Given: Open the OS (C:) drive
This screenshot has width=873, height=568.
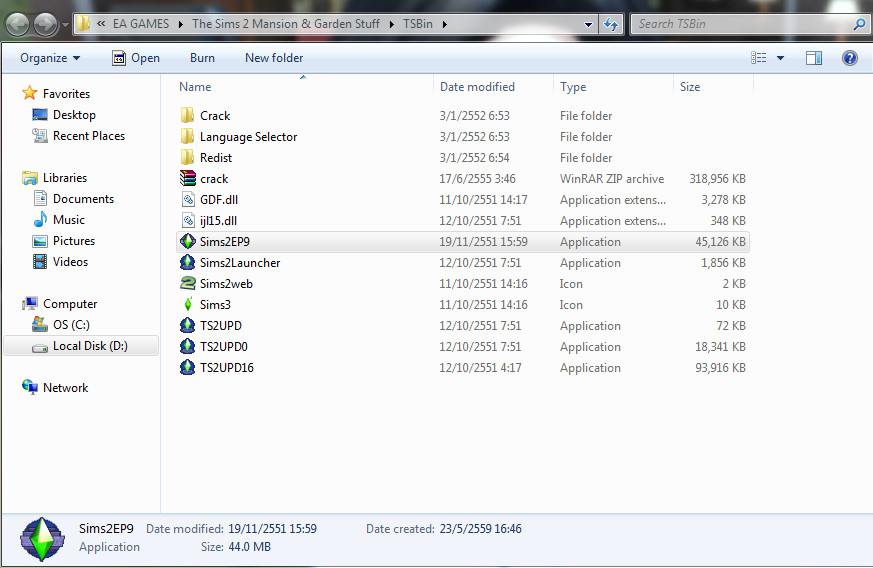Looking at the screenshot, I should (71, 325).
